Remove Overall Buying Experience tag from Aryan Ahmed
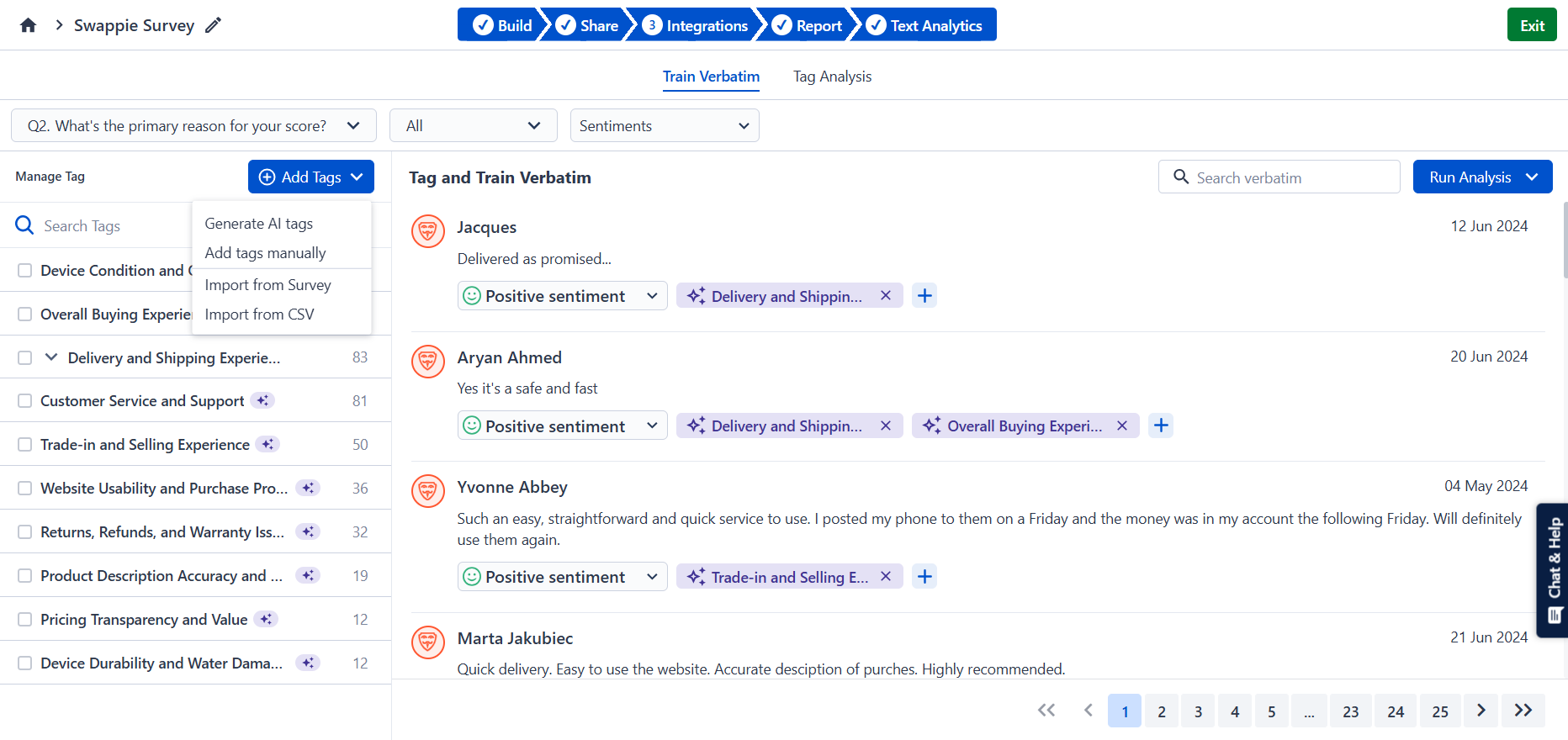 pyautogui.click(x=1121, y=426)
